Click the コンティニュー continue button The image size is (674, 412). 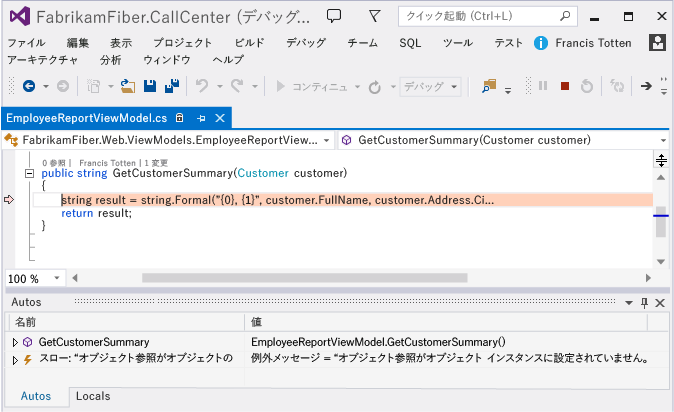312,86
